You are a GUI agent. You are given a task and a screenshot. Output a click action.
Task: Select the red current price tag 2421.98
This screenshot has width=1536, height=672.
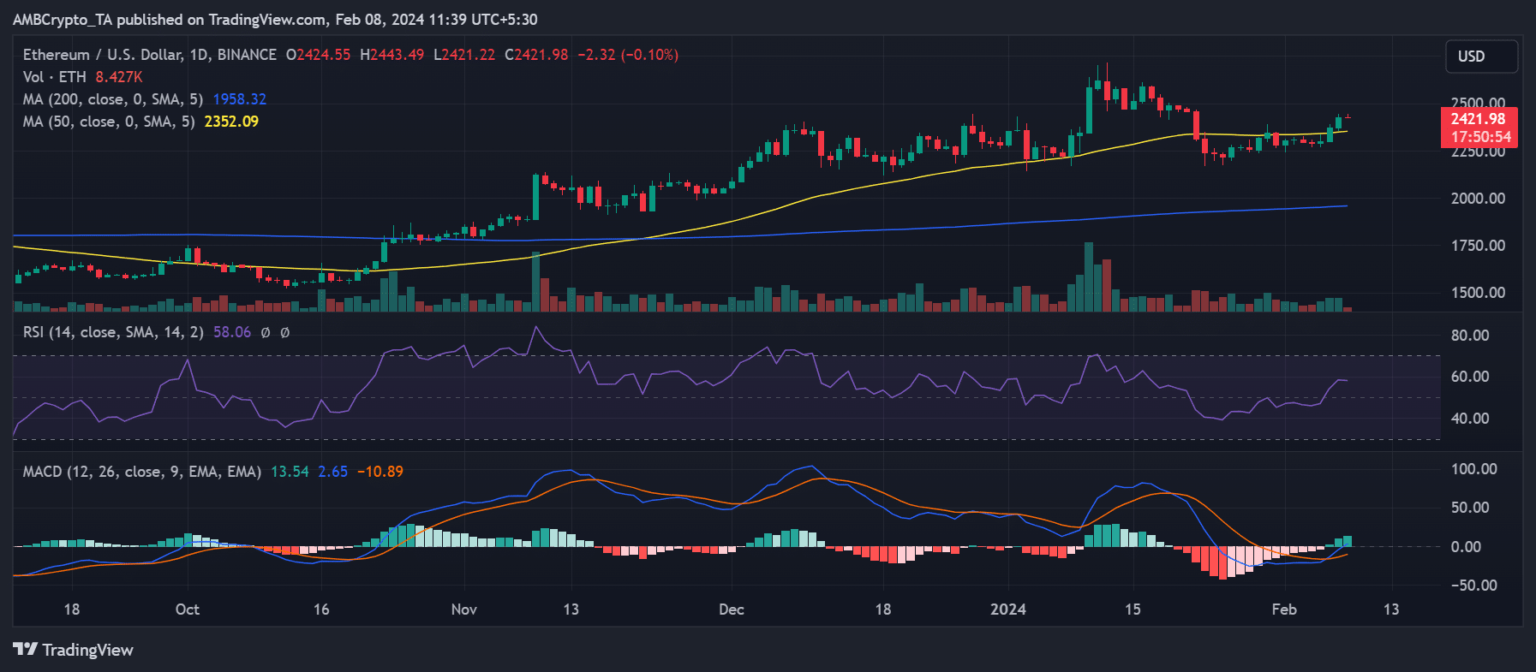pos(1480,118)
